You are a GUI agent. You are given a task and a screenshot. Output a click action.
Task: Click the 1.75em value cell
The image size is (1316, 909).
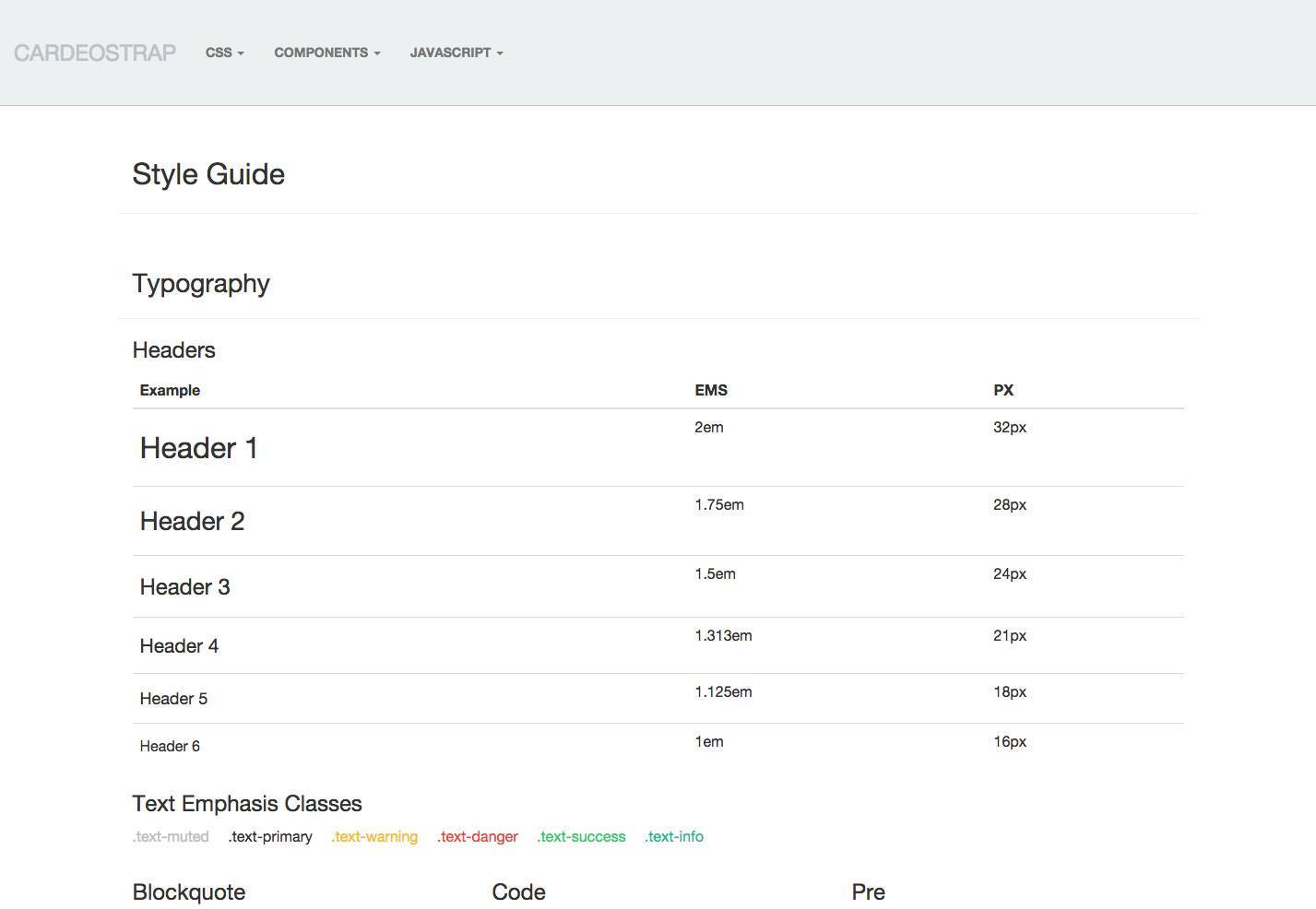(x=719, y=505)
